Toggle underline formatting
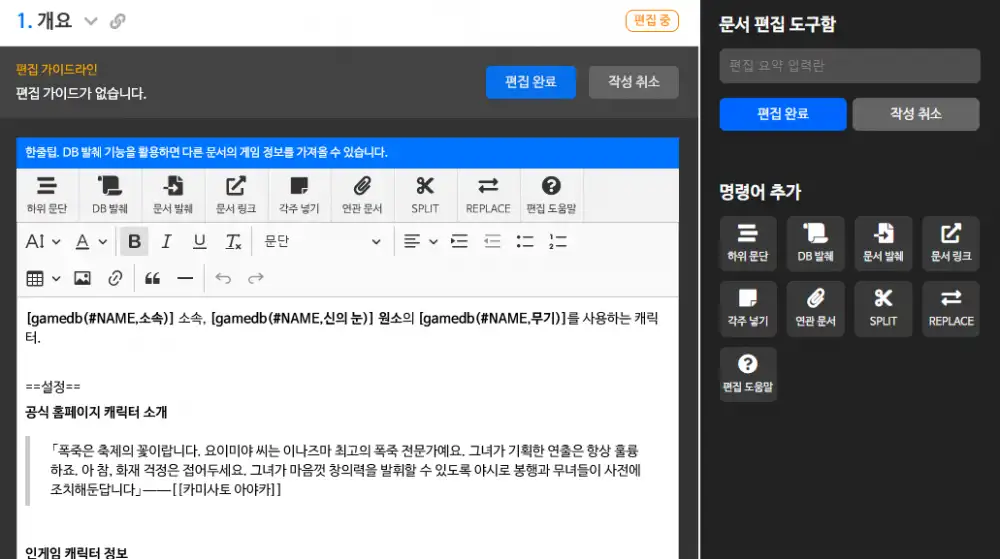This screenshot has width=1000, height=559. [x=199, y=241]
